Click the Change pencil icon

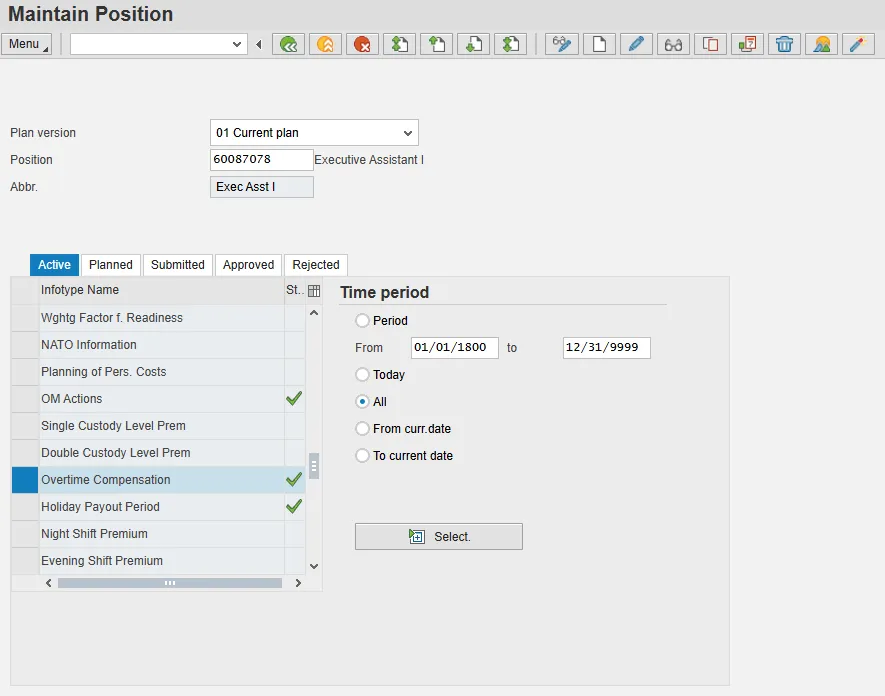pyautogui.click(x=636, y=44)
